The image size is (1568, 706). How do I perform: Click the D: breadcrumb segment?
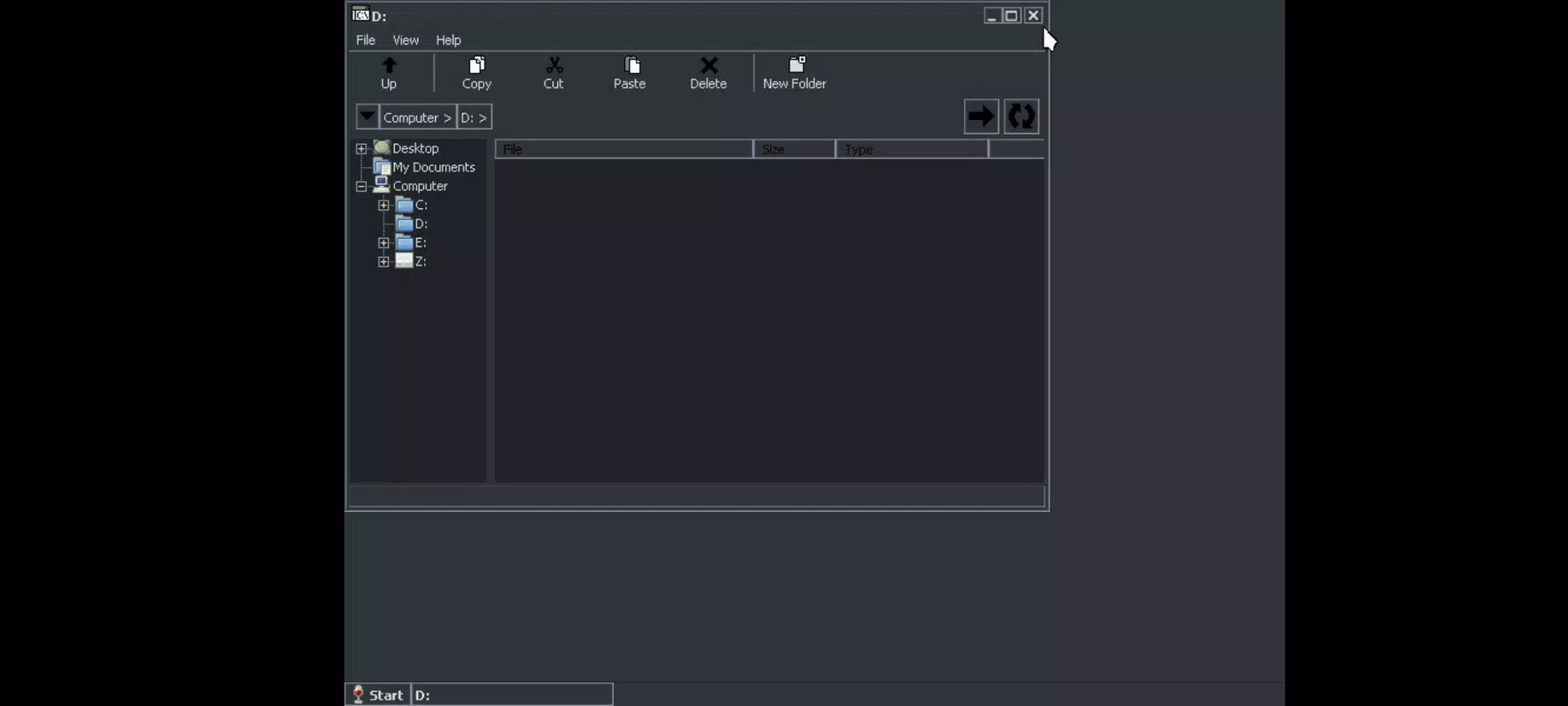(474, 117)
